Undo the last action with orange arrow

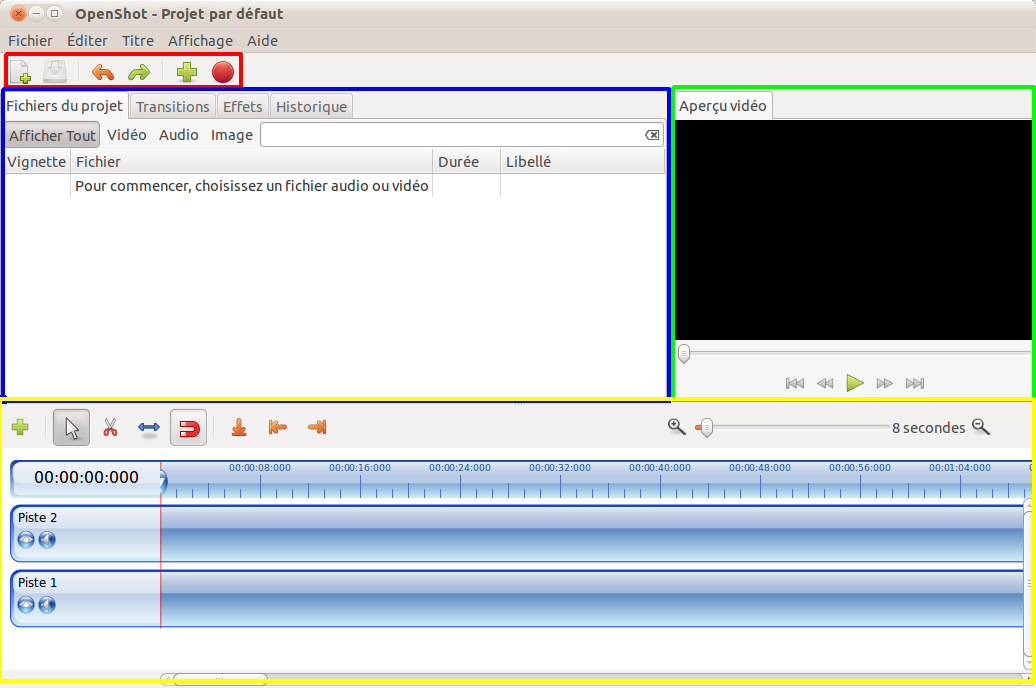[x=102, y=71]
